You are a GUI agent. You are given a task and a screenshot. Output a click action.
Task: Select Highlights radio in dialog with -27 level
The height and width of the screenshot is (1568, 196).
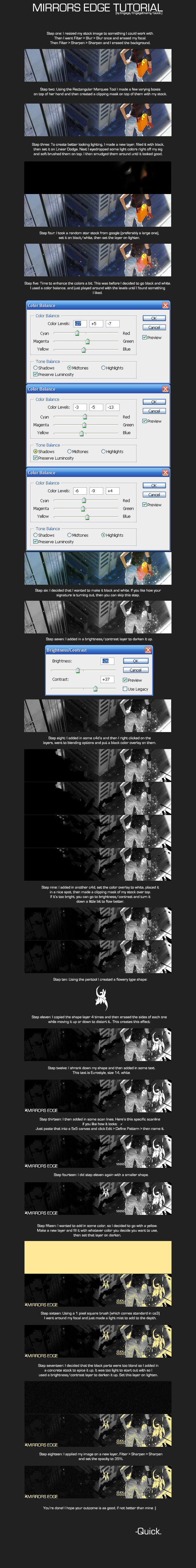(112, 367)
